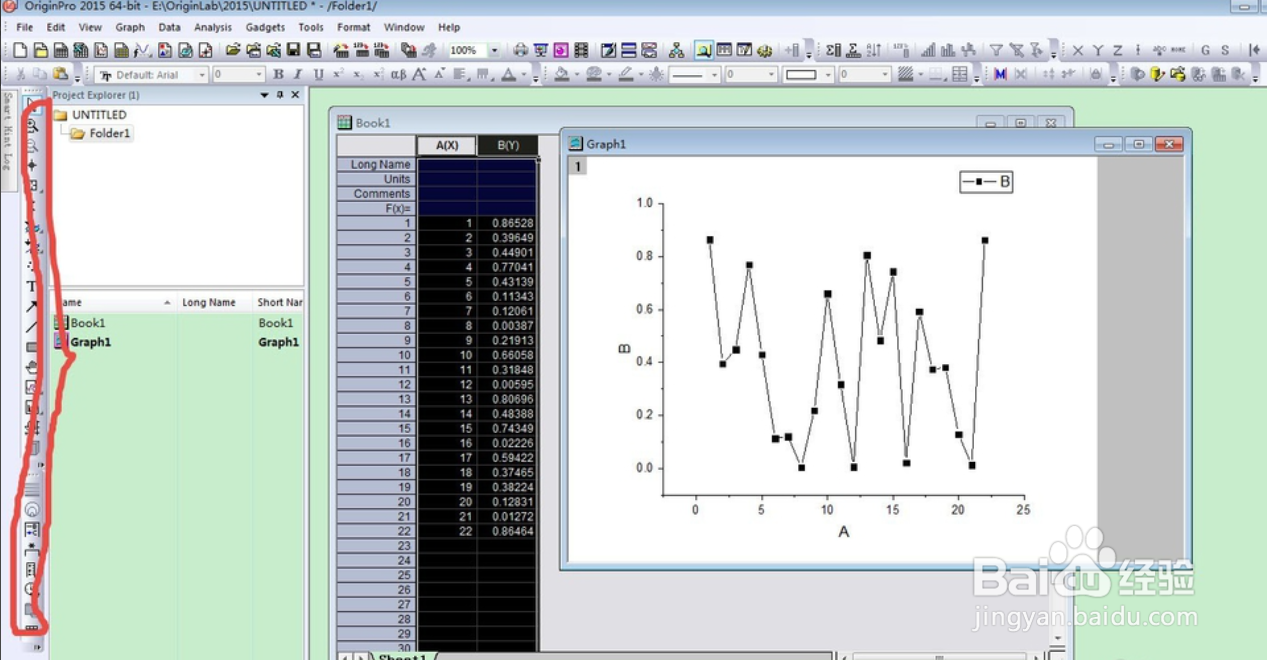
Task: Open the Graph menu
Action: click(130, 27)
